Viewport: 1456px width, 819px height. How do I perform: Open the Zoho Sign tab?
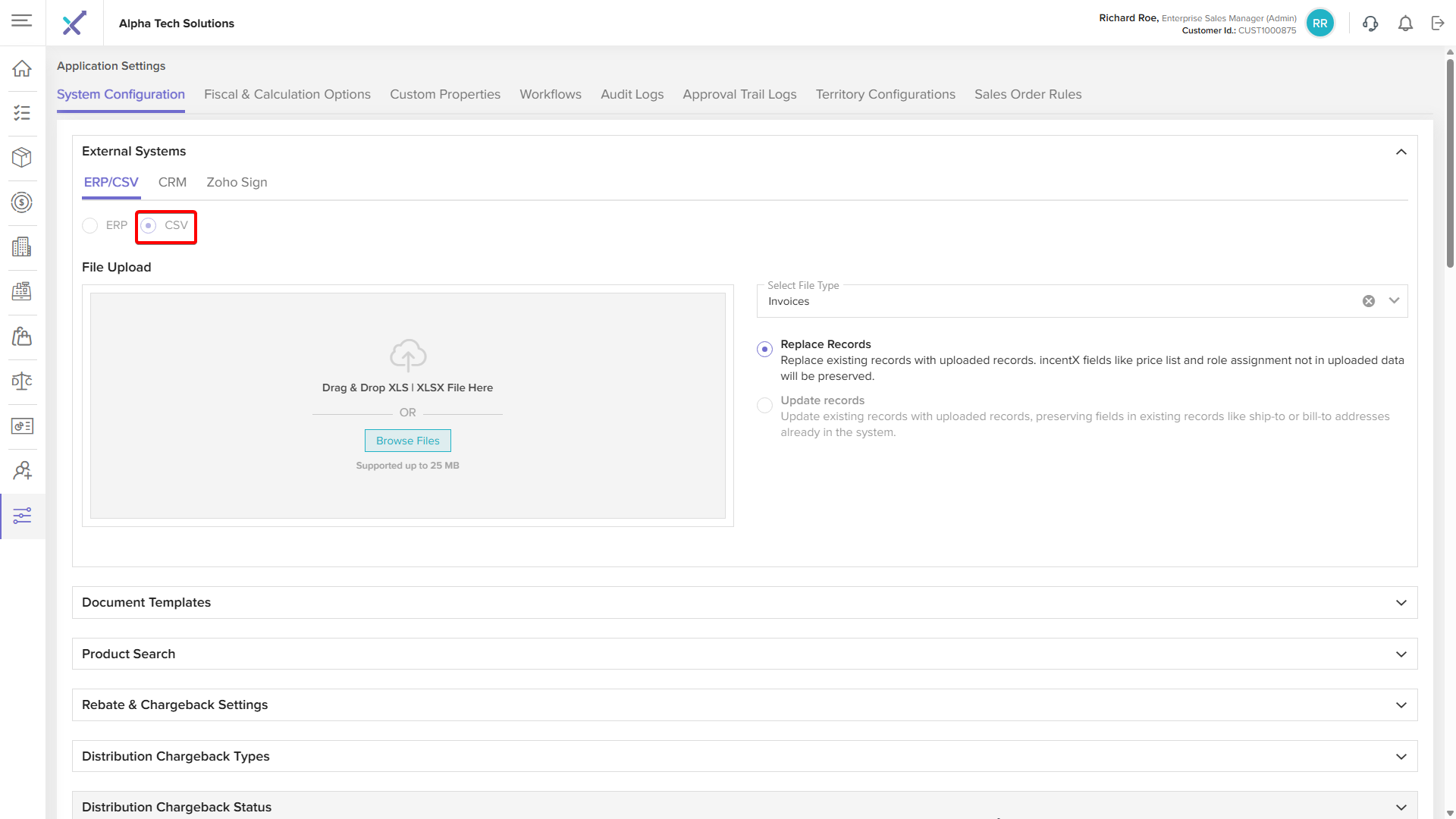[237, 182]
